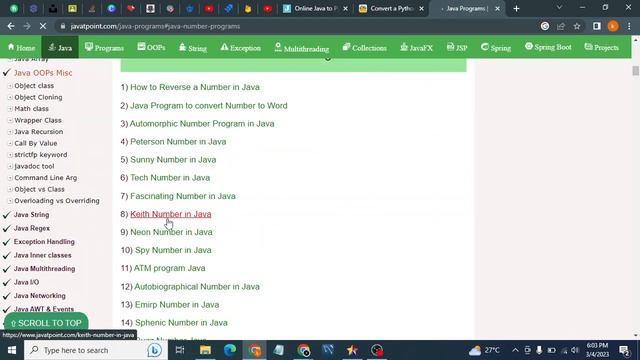
Task: Open Sphenic Number in Java link
Action: point(181,322)
